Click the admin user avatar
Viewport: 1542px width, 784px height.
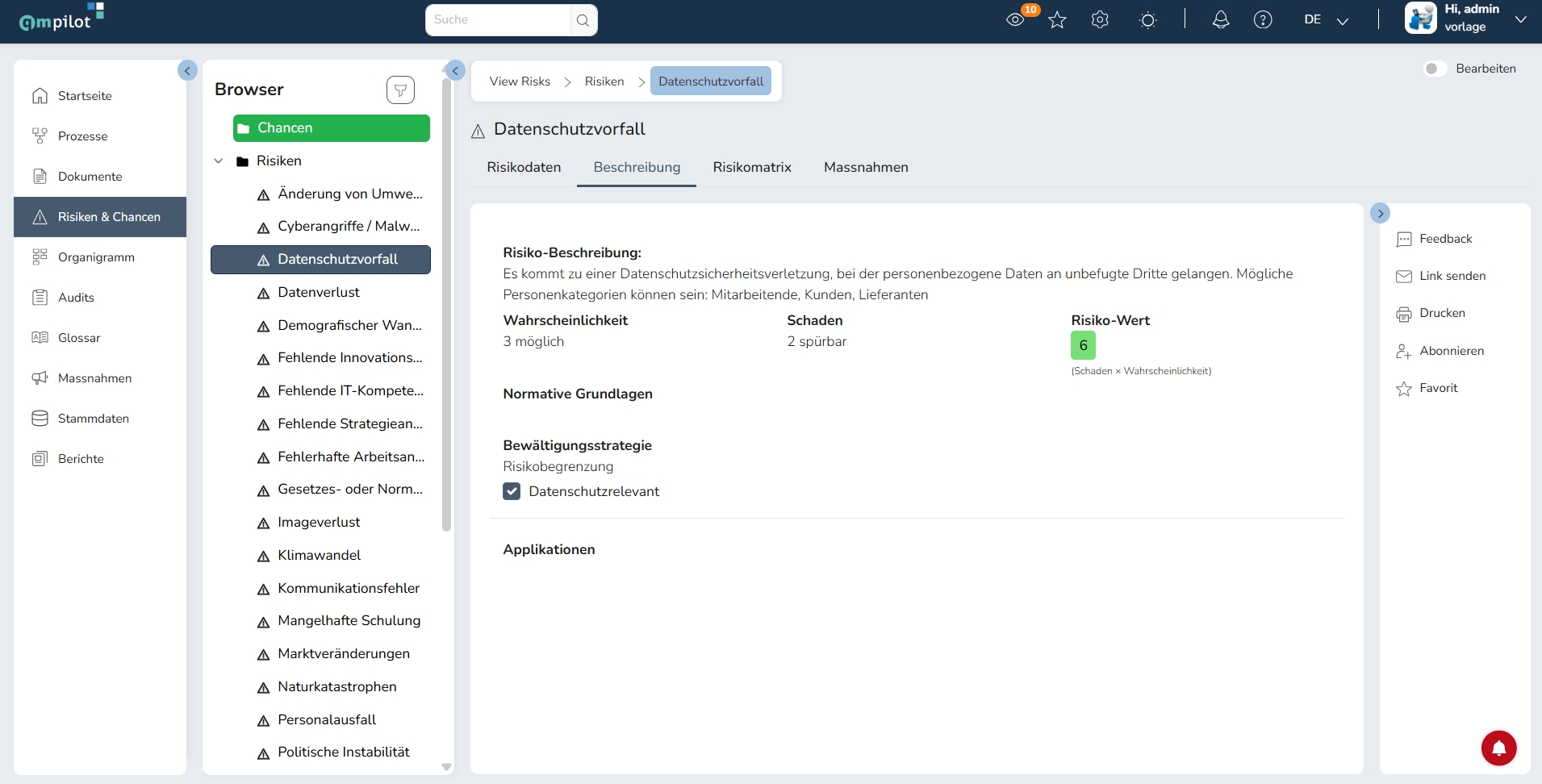[1420, 18]
